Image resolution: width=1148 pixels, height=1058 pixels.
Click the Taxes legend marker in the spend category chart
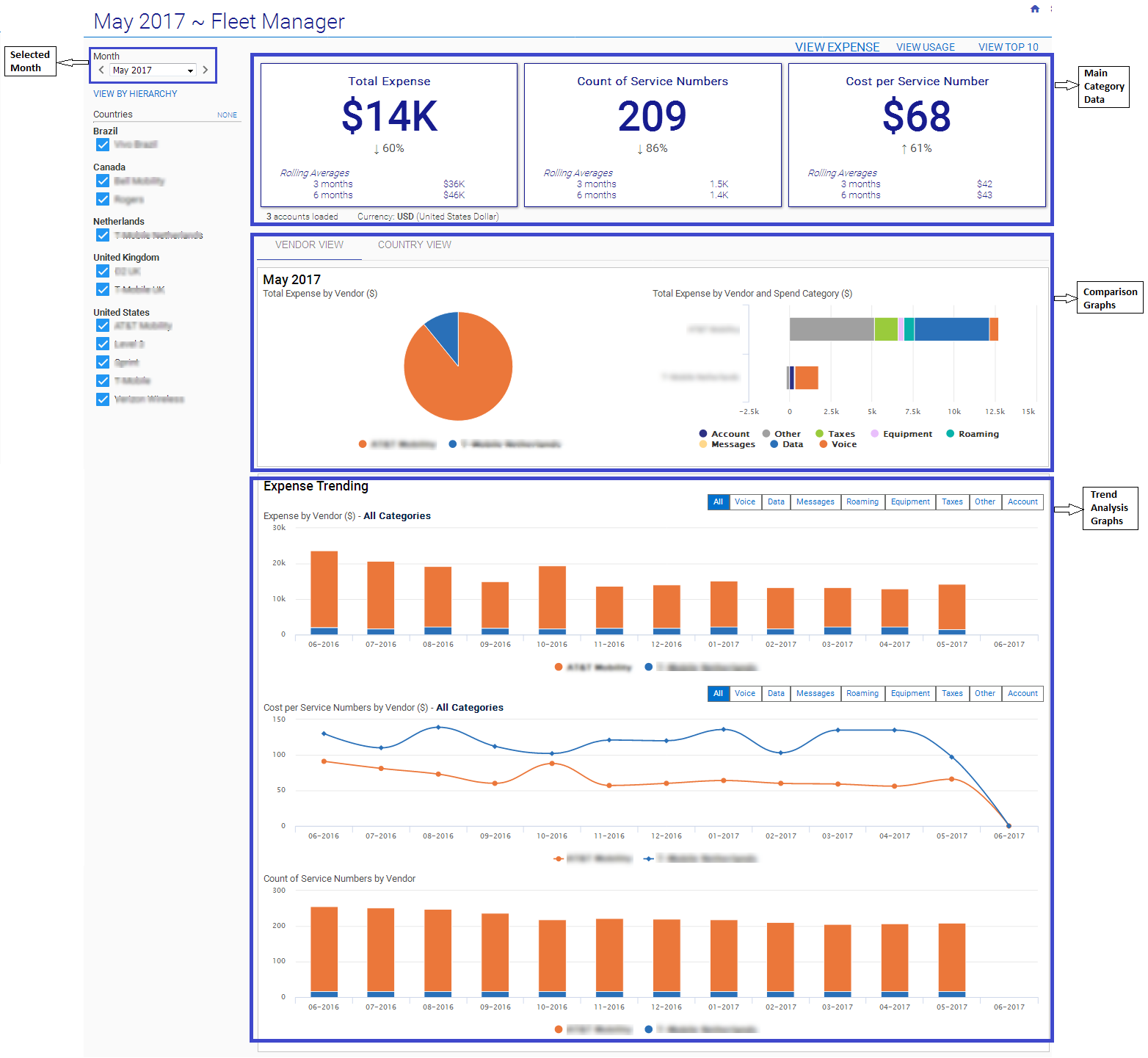(x=819, y=434)
